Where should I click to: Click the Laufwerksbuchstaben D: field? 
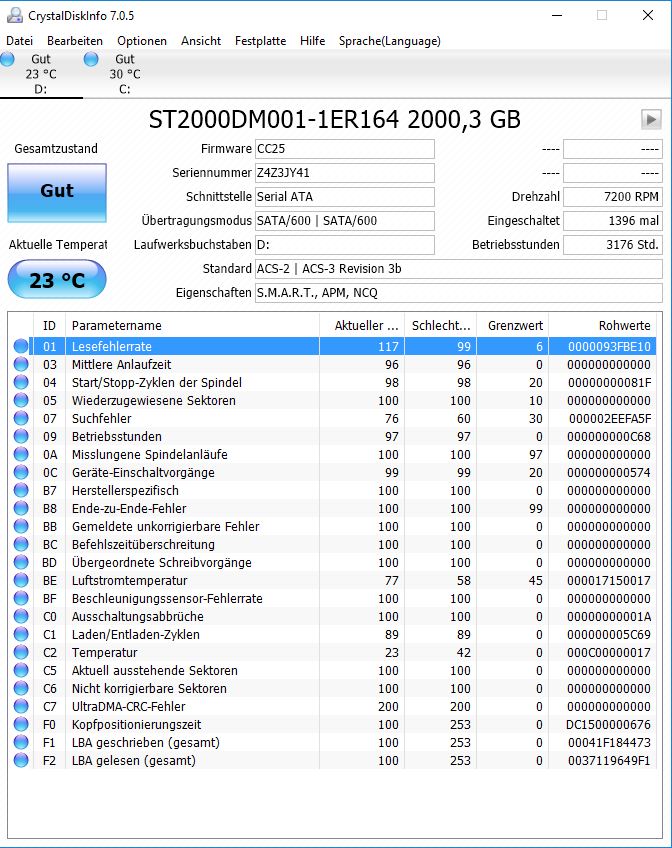344,244
